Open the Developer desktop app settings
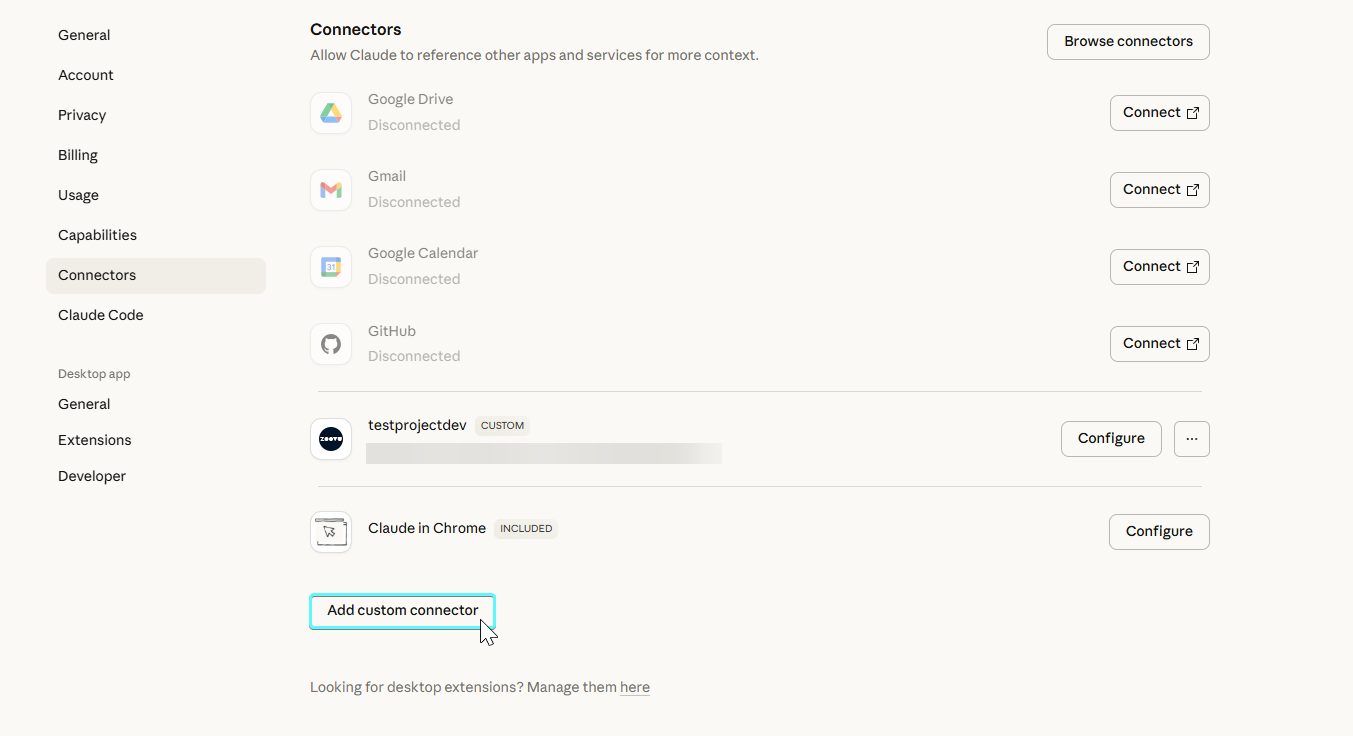The width and height of the screenshot is (1353, 736). pyautogui.click(x=92, y=476)
